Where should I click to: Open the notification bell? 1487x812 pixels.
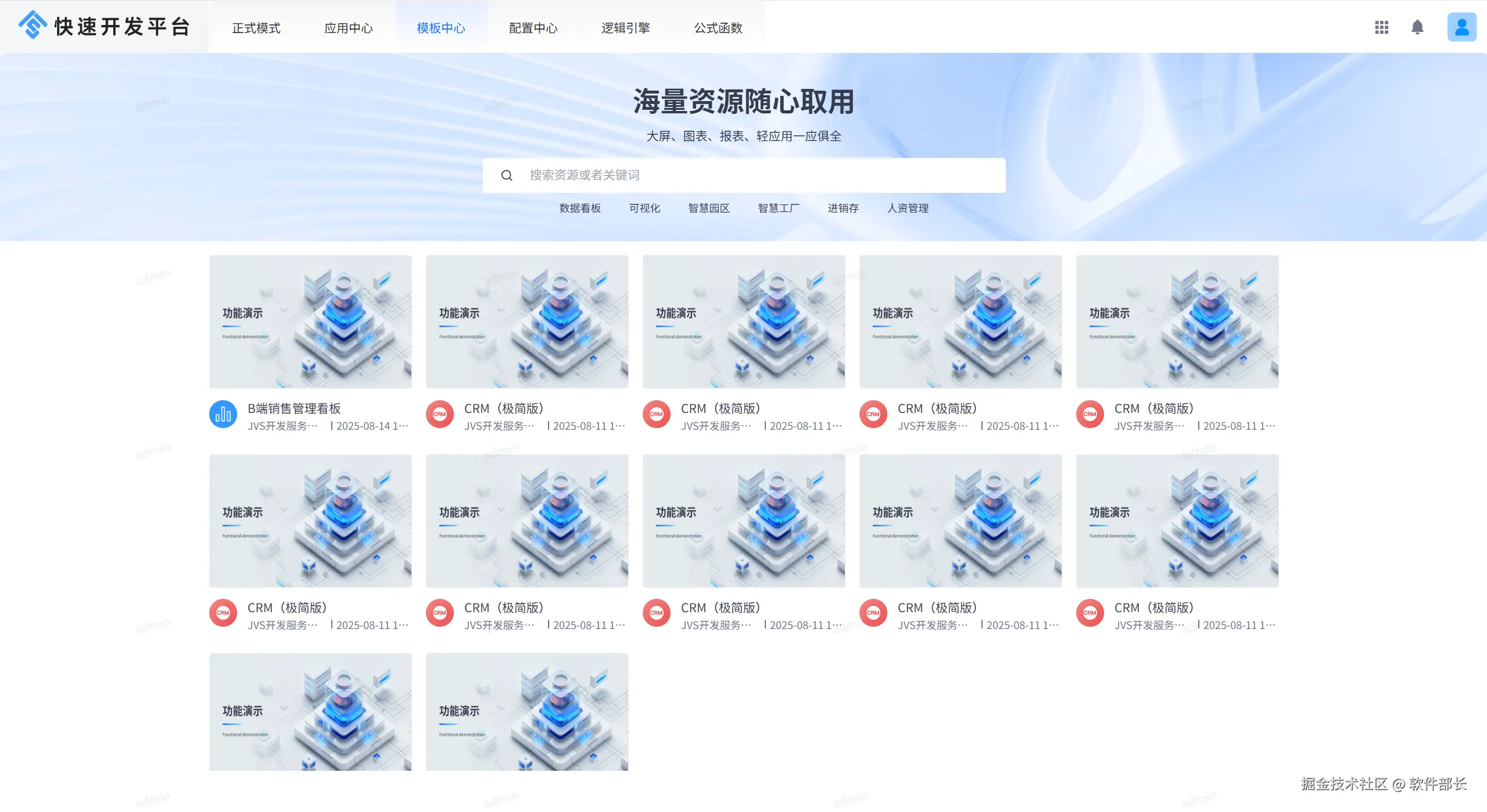tap(1417, 27)
